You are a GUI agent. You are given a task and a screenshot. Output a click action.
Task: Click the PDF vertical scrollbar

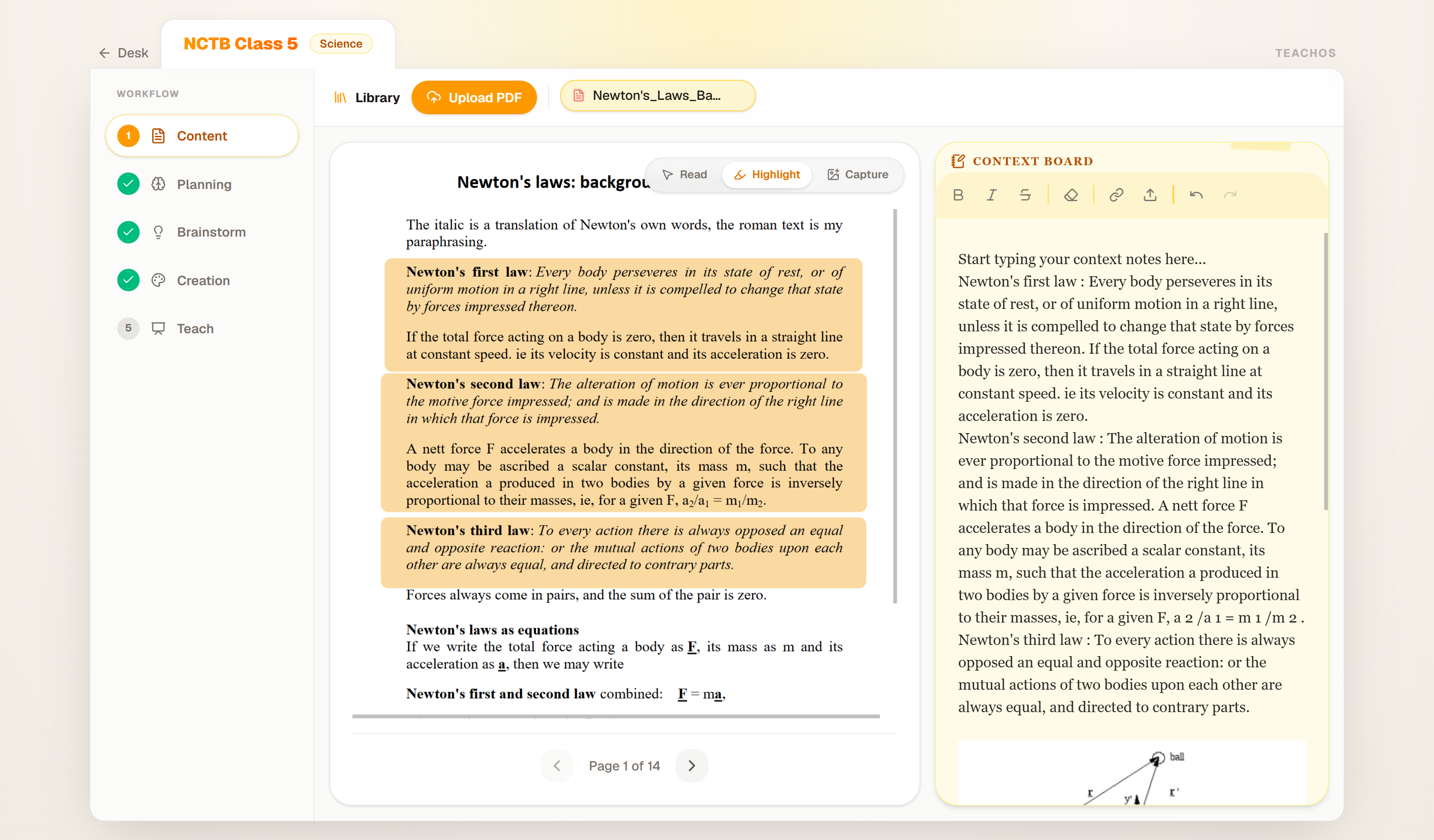895,406
